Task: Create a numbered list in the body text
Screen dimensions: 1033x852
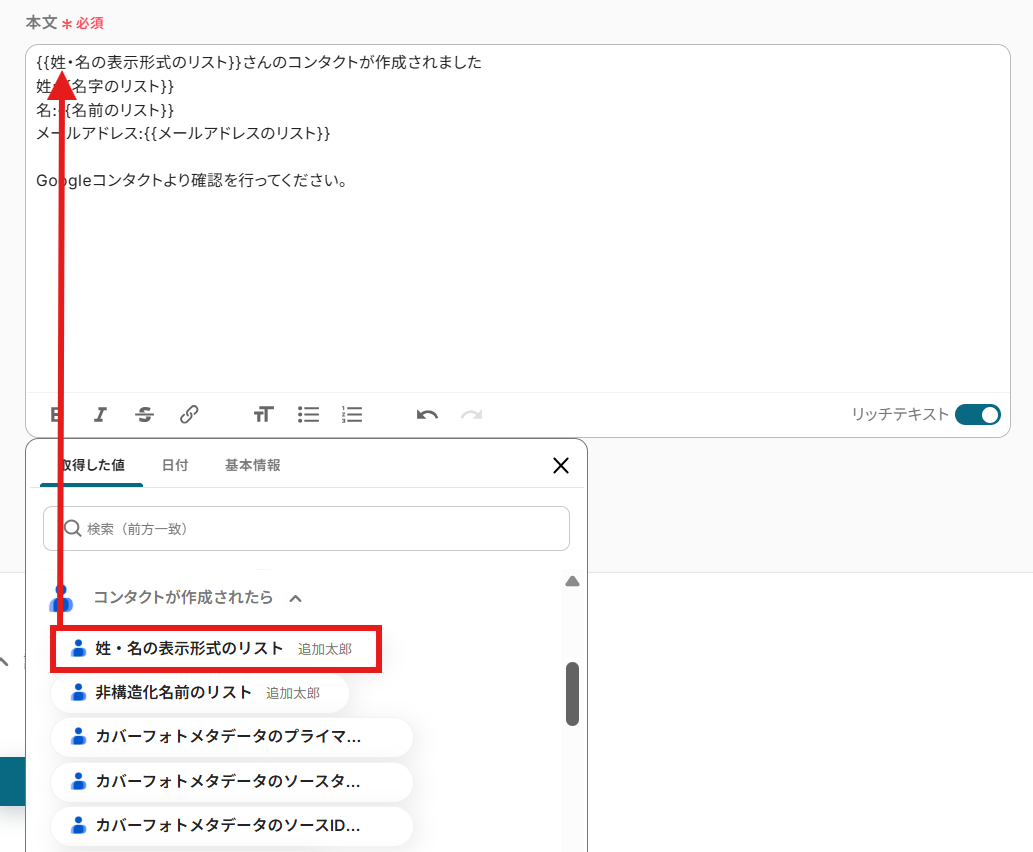Action: (352, 414)
